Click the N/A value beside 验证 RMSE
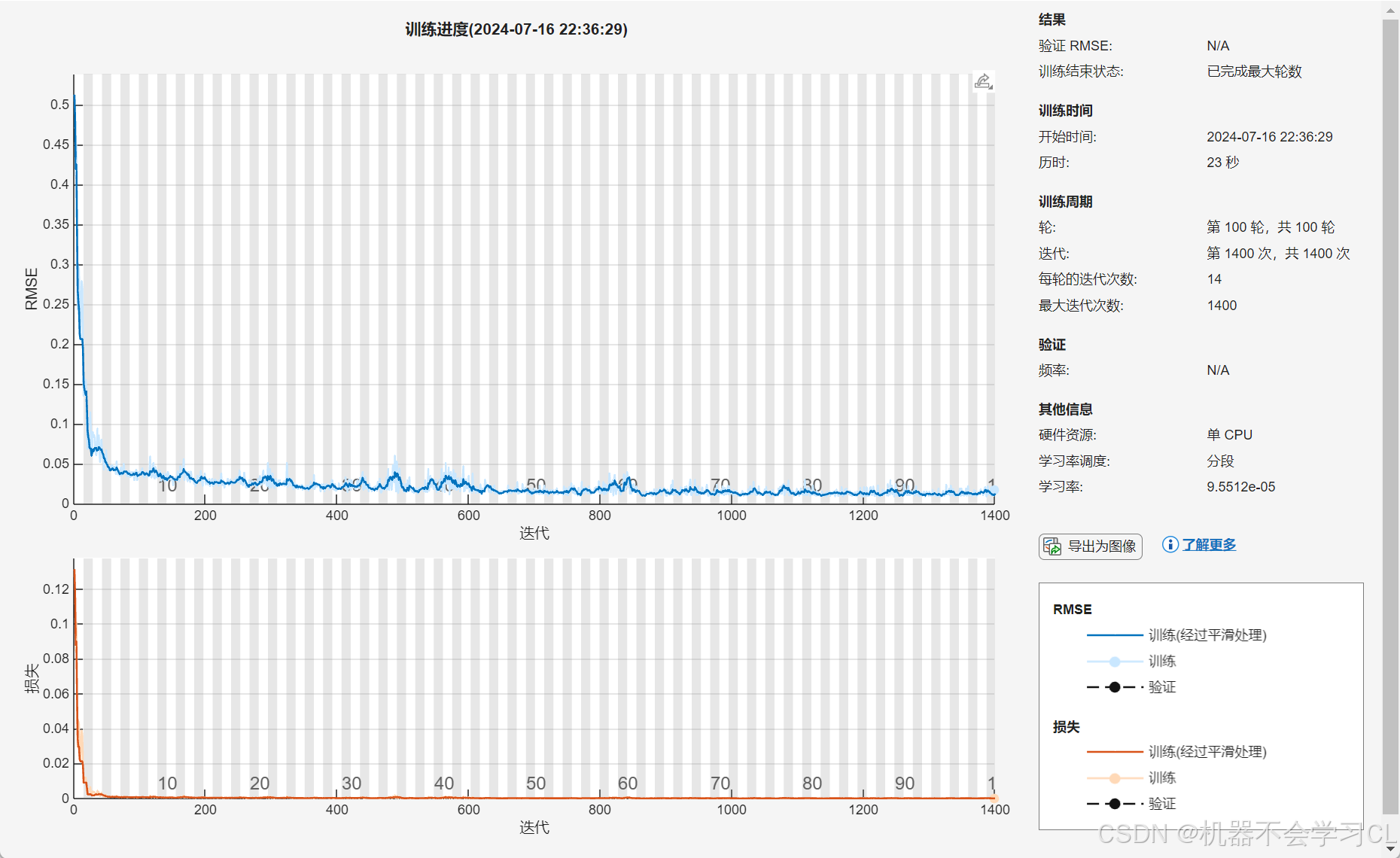 1218,46
